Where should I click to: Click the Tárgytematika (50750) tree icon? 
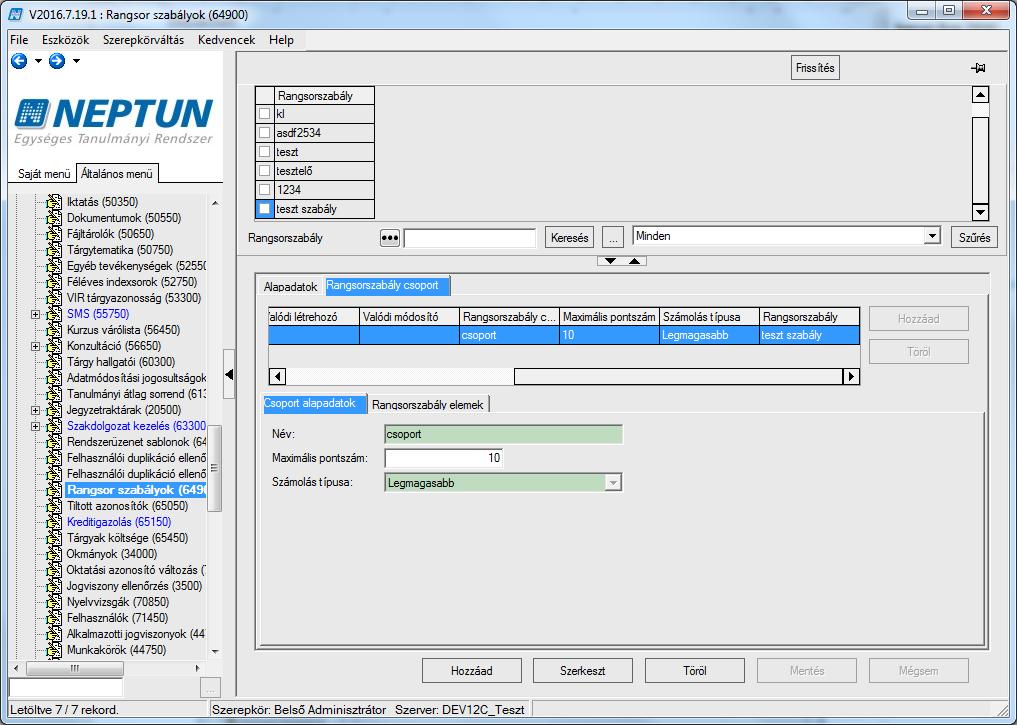click(x=54, y=250)
